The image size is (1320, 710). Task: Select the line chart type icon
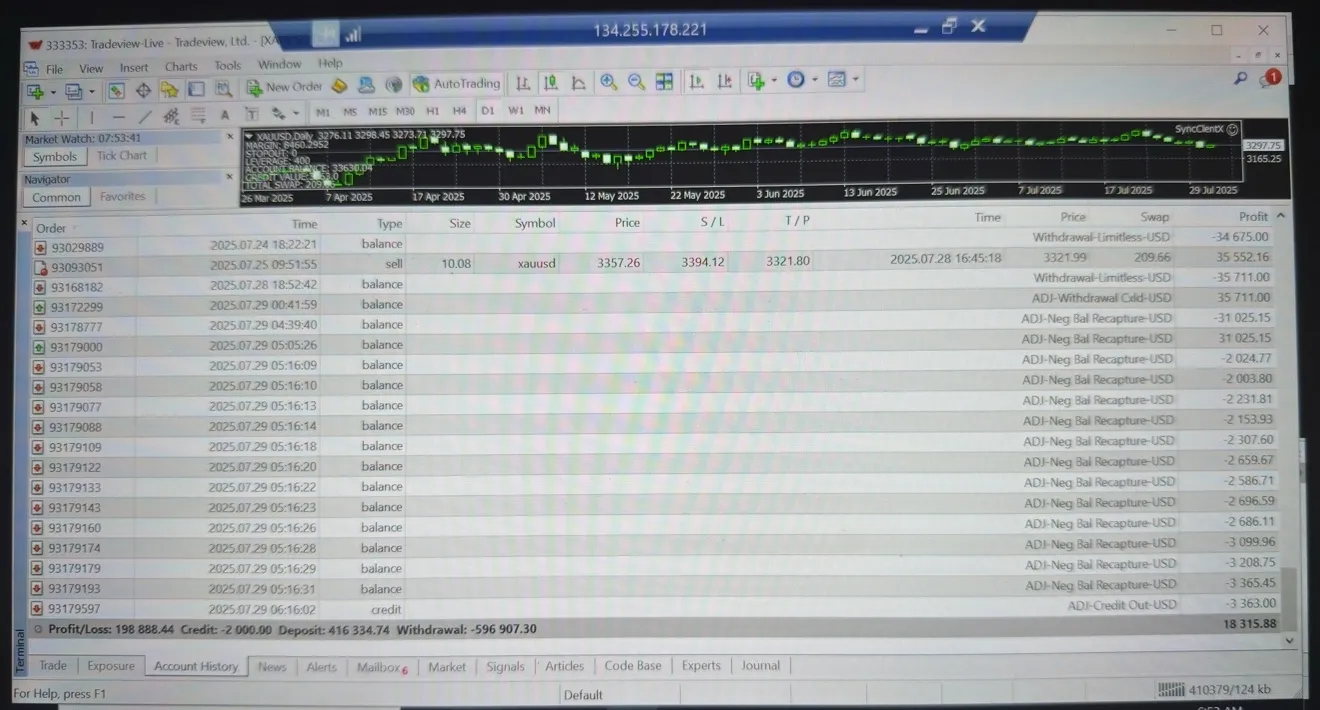[x=579, y=83]
